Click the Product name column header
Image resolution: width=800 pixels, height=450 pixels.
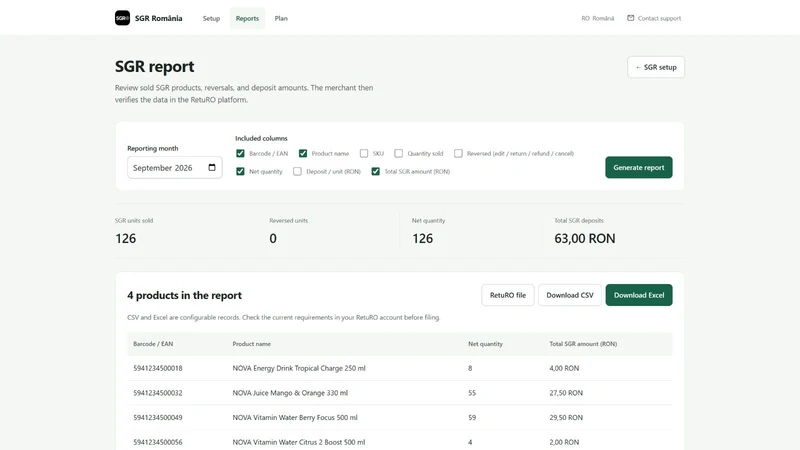[252, 344]
